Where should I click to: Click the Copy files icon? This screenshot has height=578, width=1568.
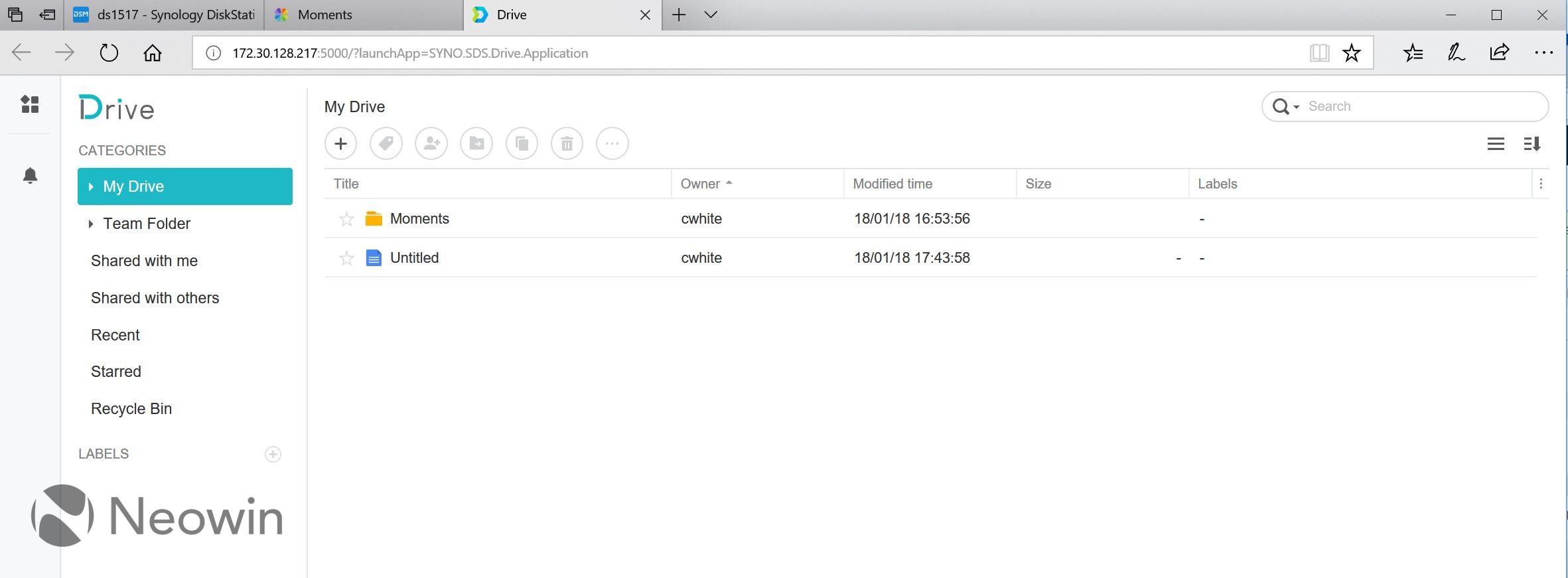[x=522, y=143]
